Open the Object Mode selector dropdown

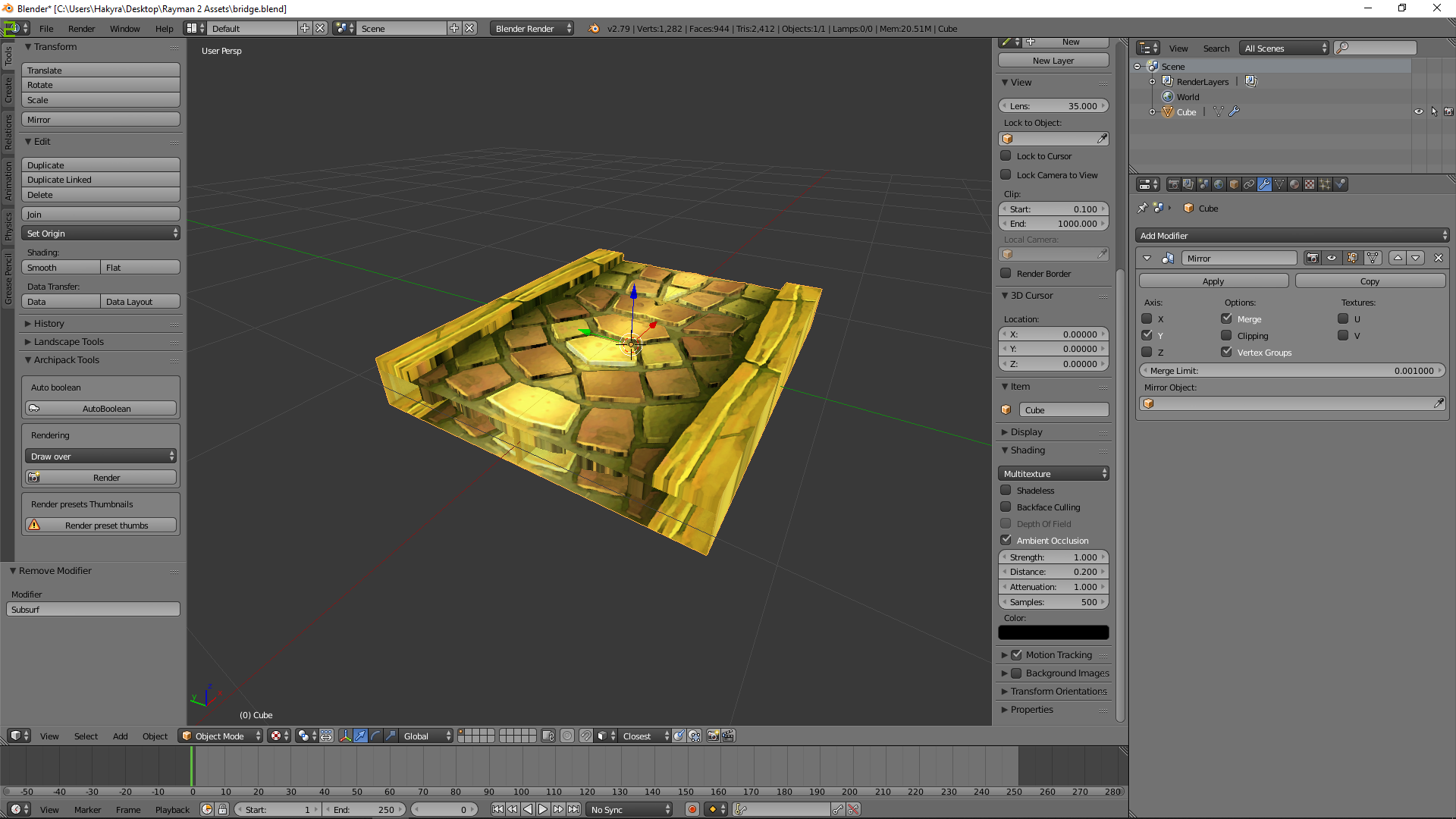pyautogui.click(x=221, y=736)
